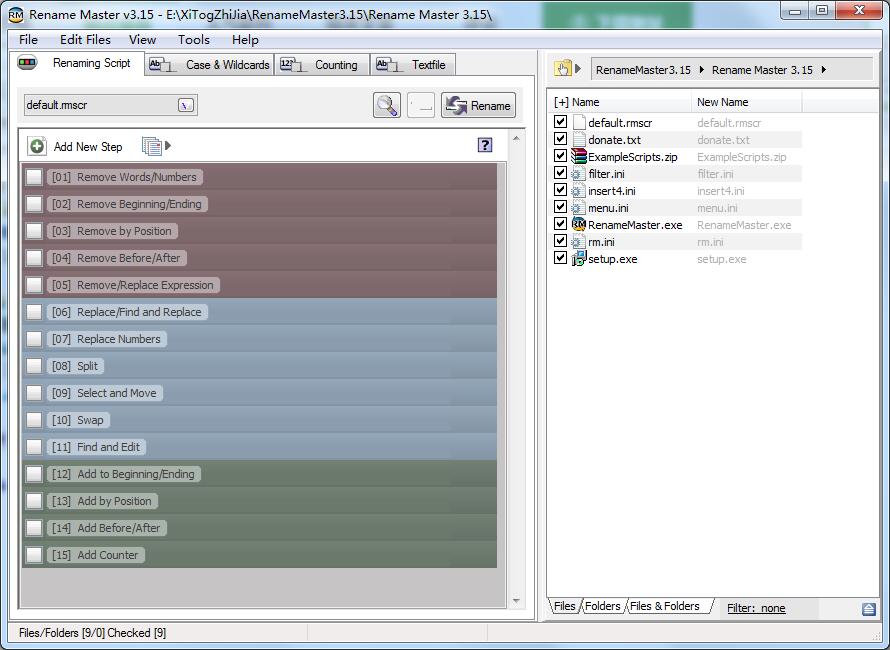Open the default.rmscr script dropdown
This screenshot has height=650, width=890.
point(186,105)
